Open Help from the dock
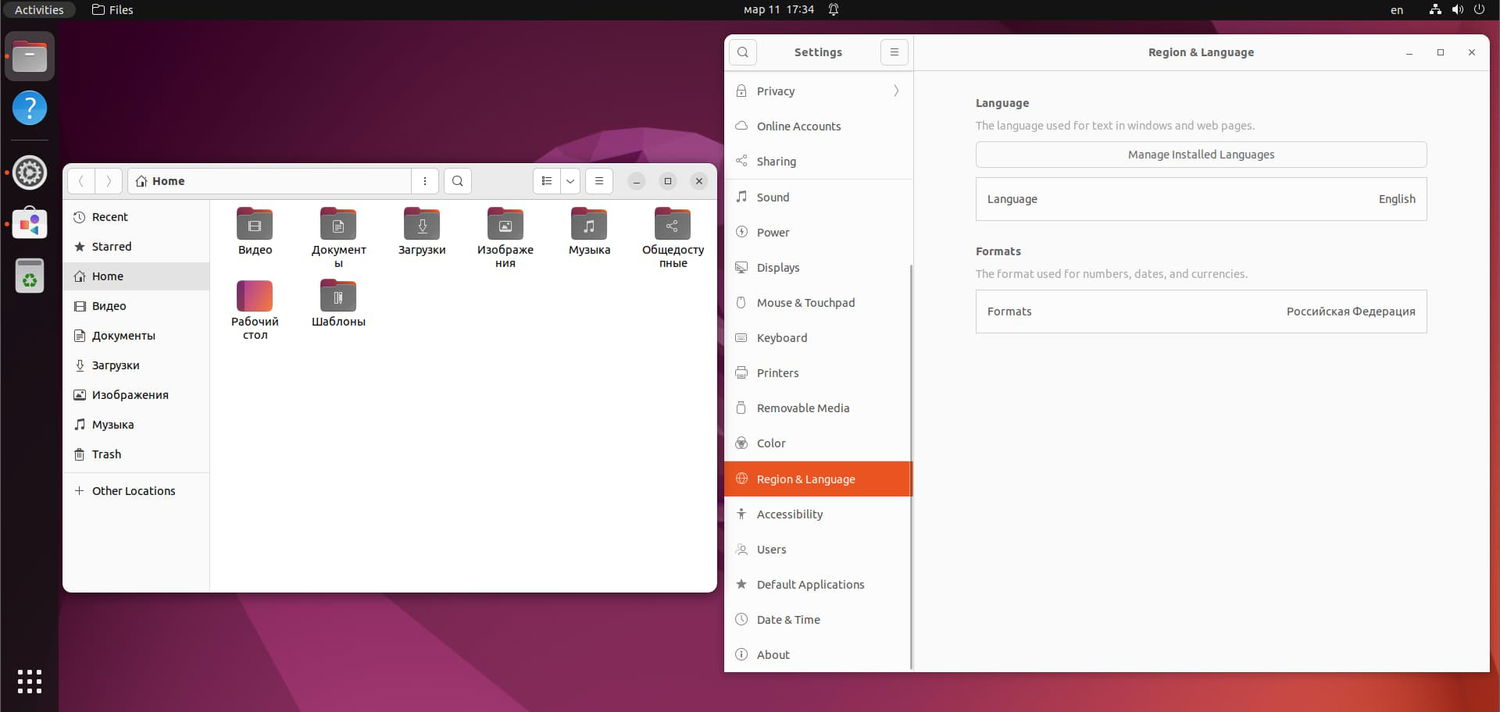1500x712 pixels. (x=29, y=107)
